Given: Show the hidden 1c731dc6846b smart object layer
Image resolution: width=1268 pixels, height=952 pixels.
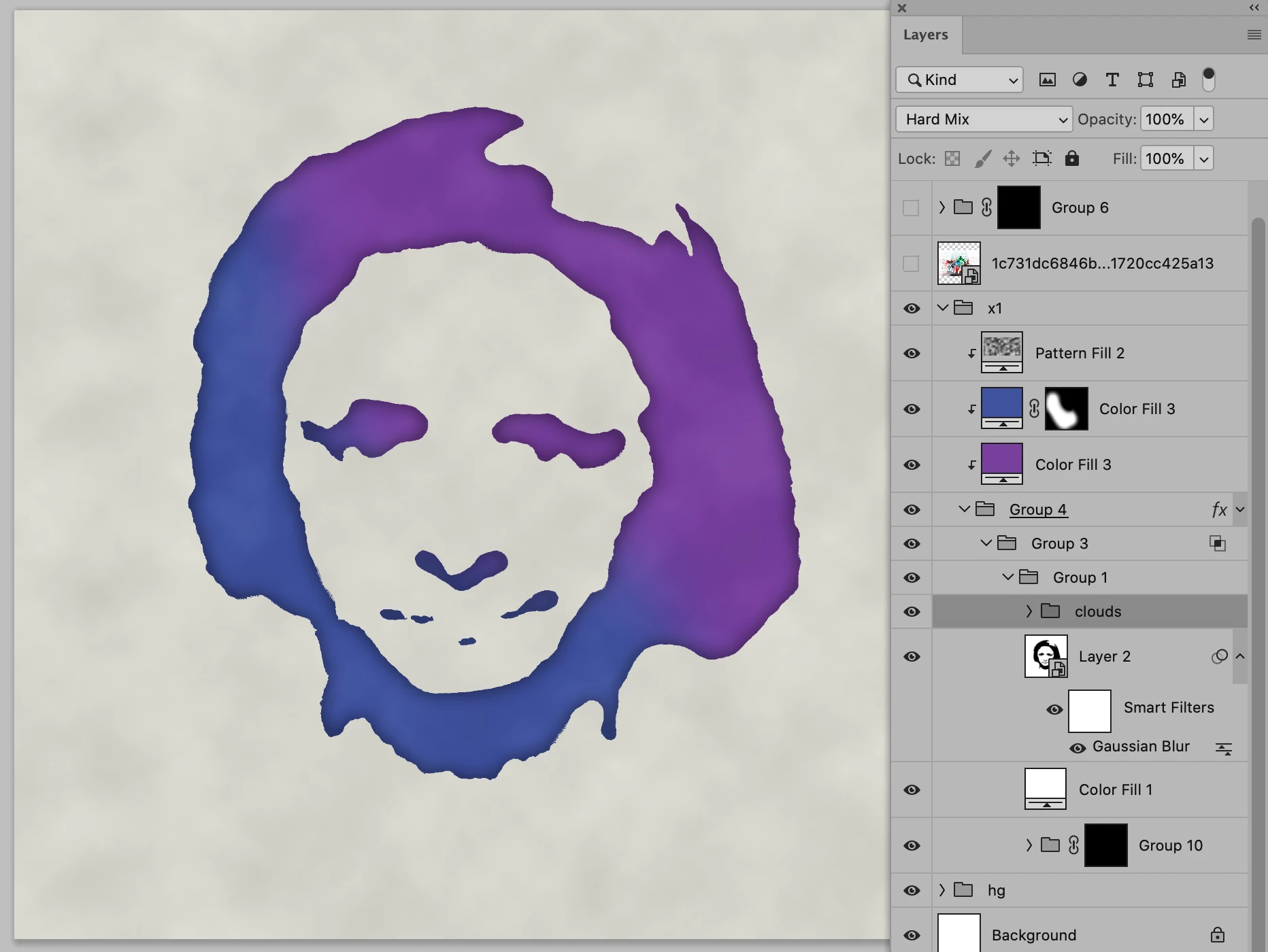Looking at the screenshot, I should 911,263.
